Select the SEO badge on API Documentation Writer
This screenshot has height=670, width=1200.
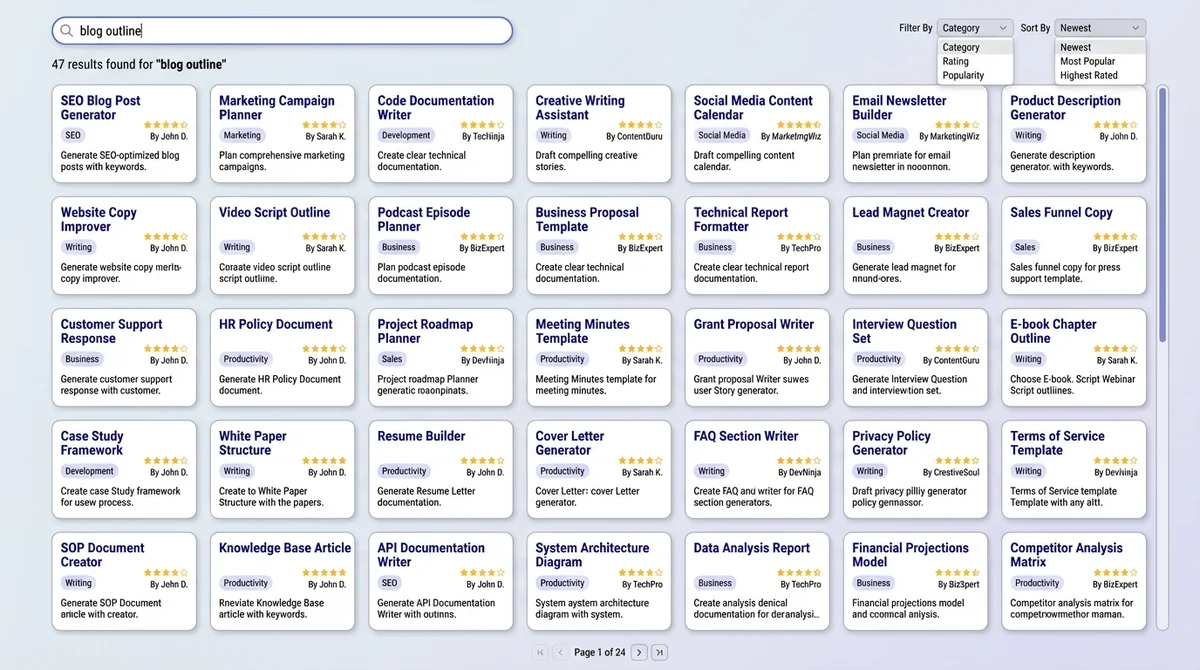(392, 582)
